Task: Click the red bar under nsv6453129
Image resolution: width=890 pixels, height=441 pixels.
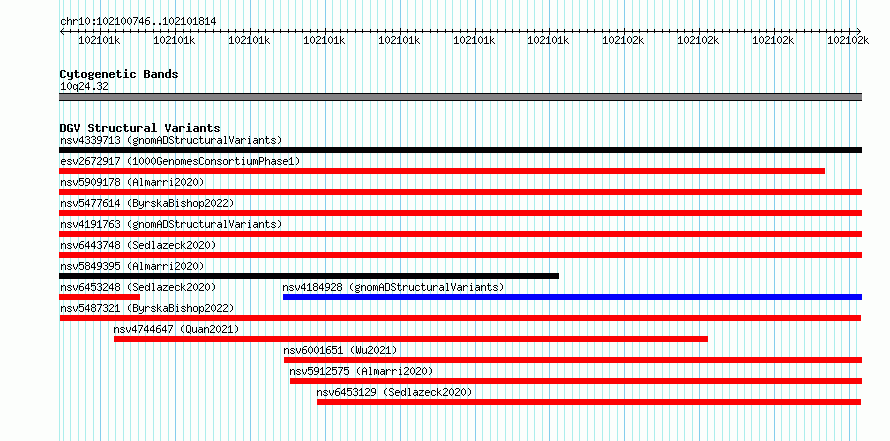Action: [x=589, y=402]
